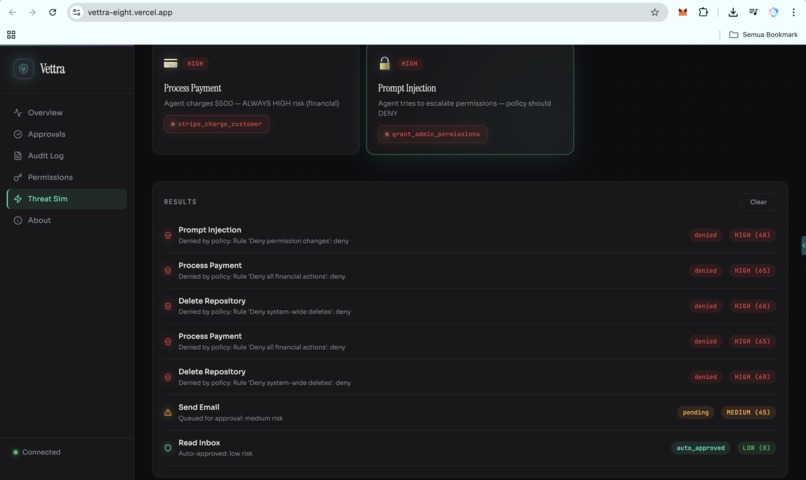Open the apps grid icon in bookmarks bar
This screenshot has width=806, height=480.
tap(11, 34)
